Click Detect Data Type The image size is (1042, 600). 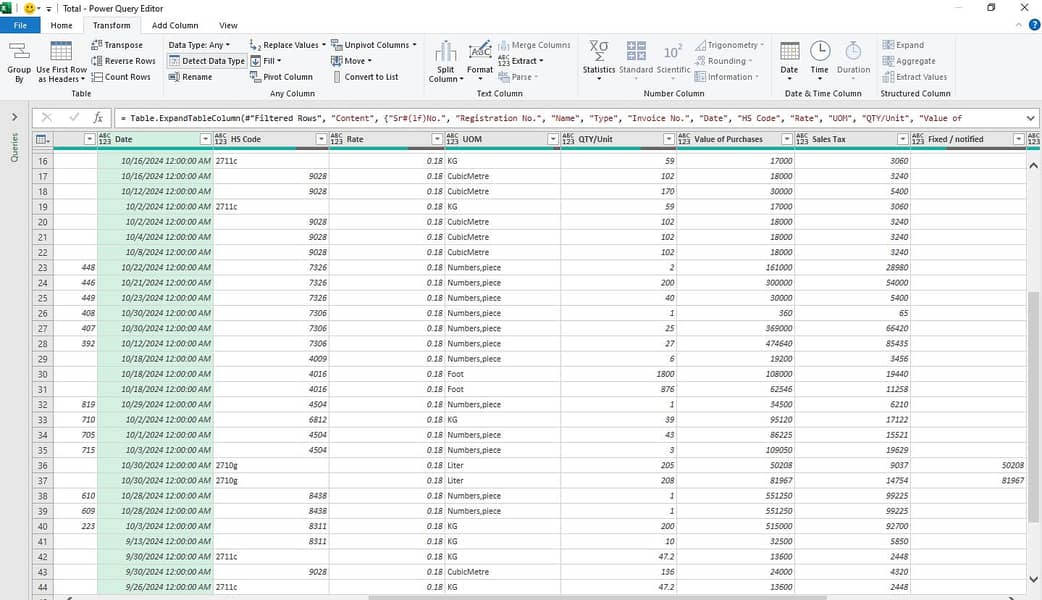point(207,60)
